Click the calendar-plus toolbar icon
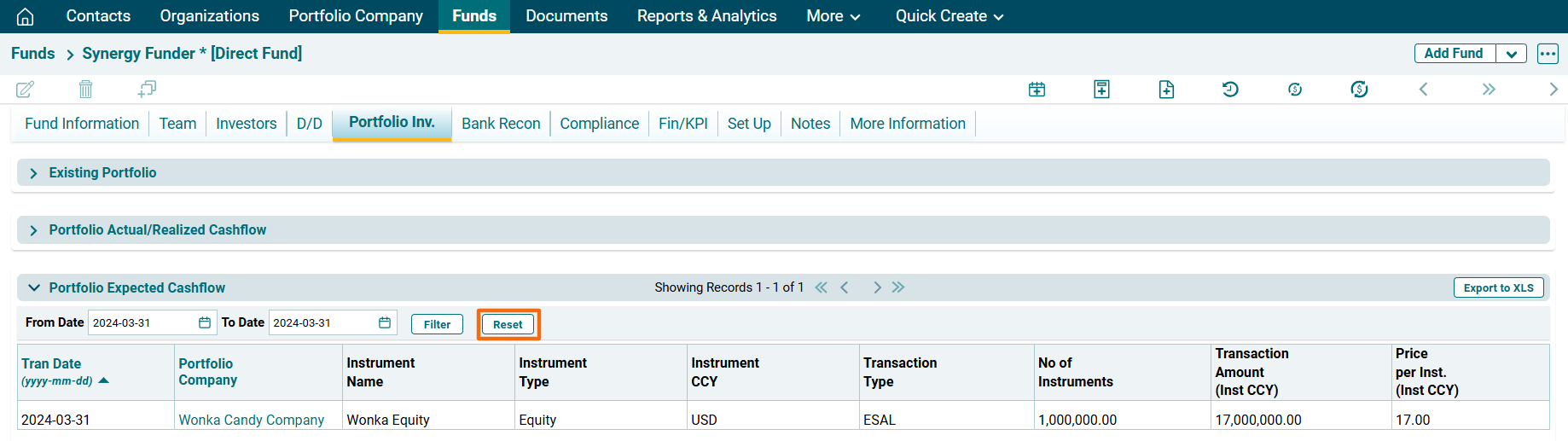 [x=1037, y=90]
